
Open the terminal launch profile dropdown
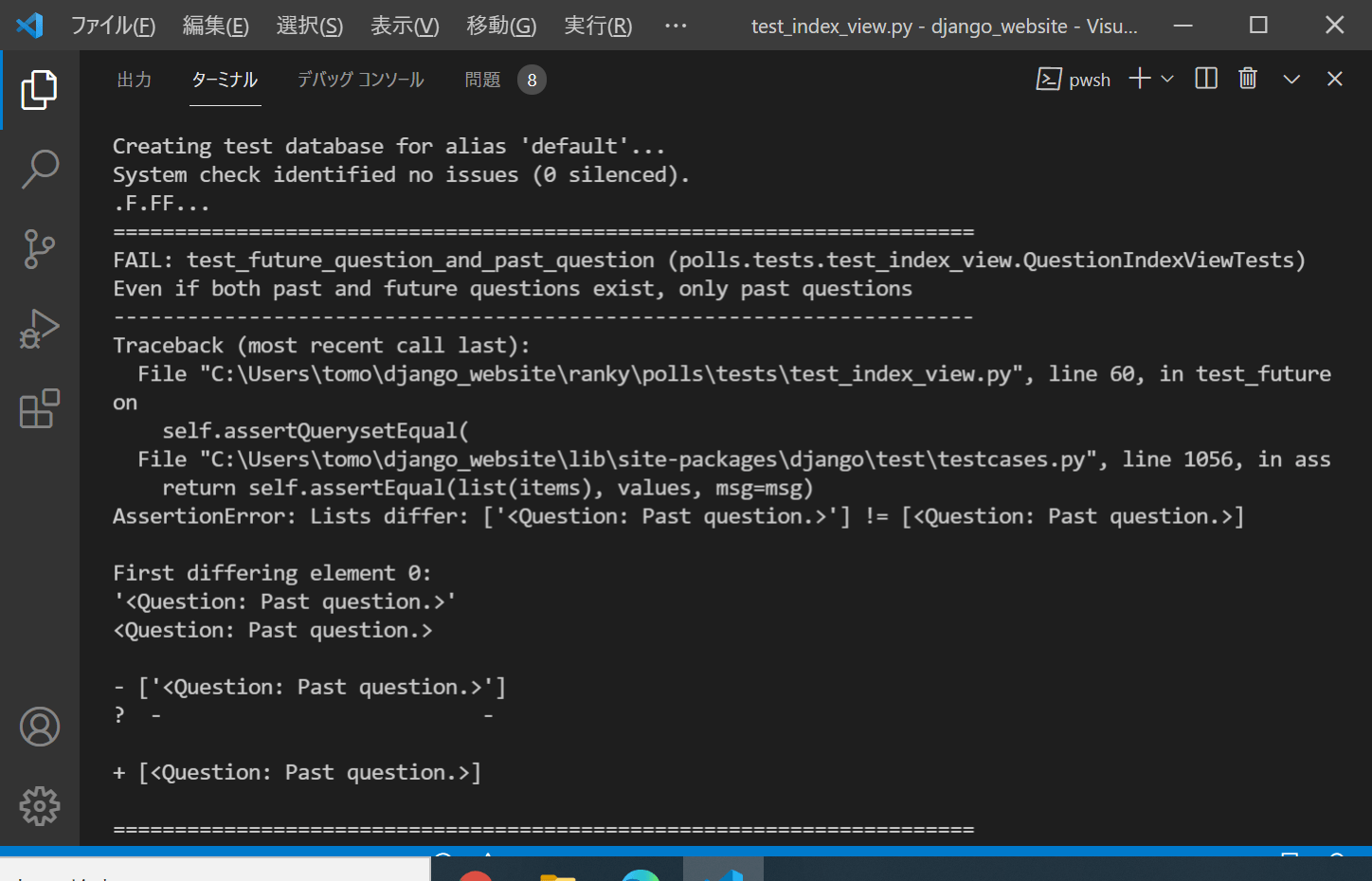click(1167, 80)
